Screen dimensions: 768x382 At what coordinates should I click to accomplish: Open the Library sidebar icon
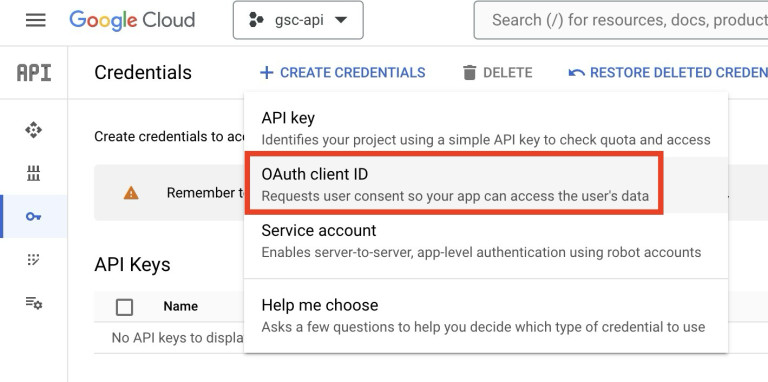coord(33,173)
